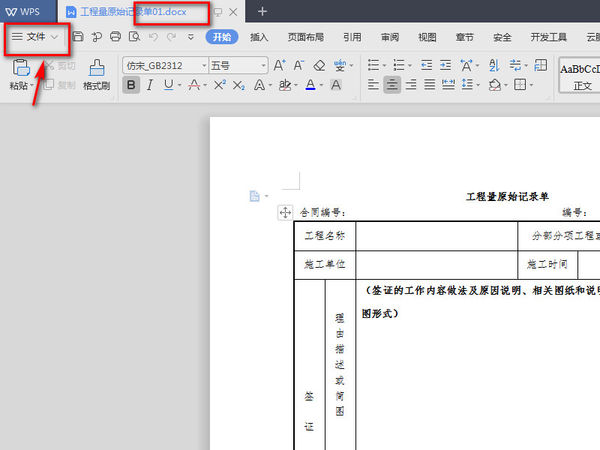
Task: Click distributed alignment icon
Action: click(448, 85)
